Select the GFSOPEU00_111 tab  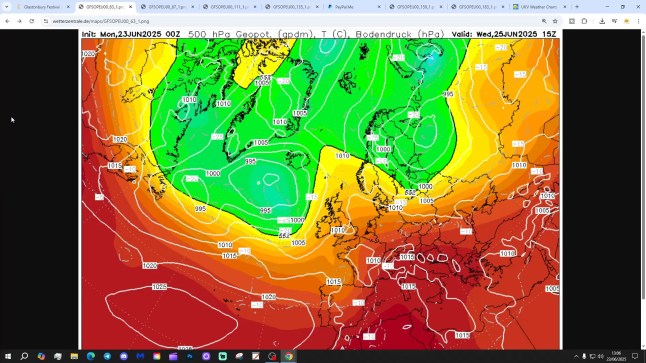230,7
